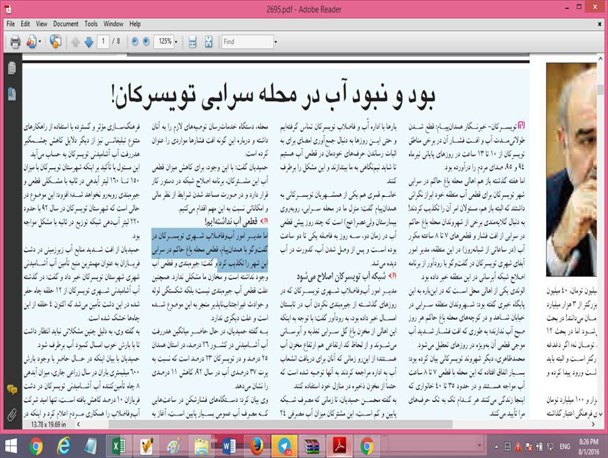Open the Document menu

[x=66, y=24]
